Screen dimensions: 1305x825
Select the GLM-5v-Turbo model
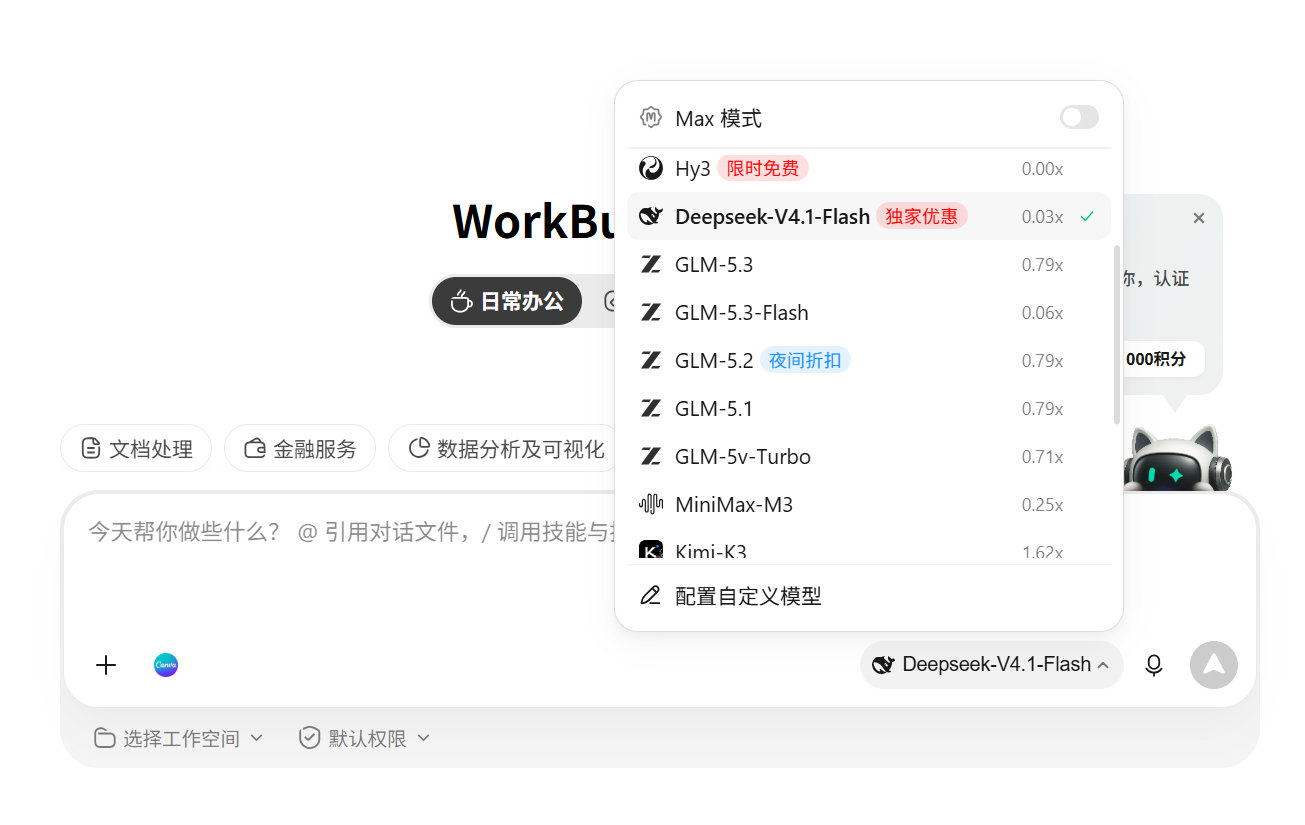click(868, 456)
